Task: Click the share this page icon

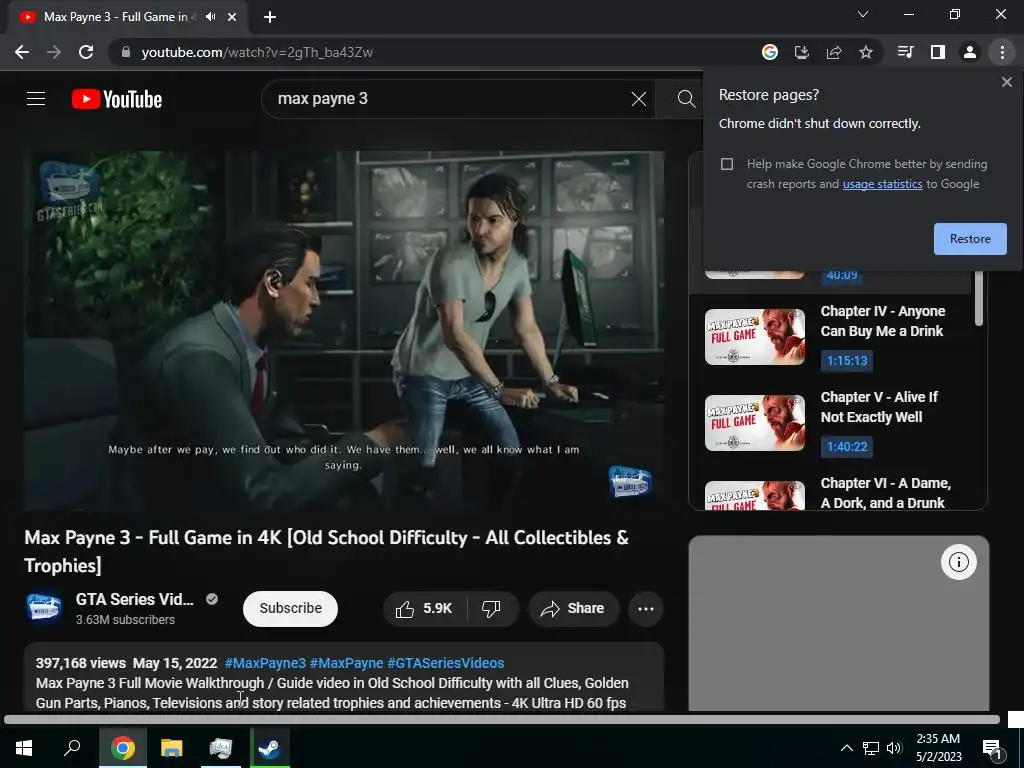Action: click(x=834, y=52)
